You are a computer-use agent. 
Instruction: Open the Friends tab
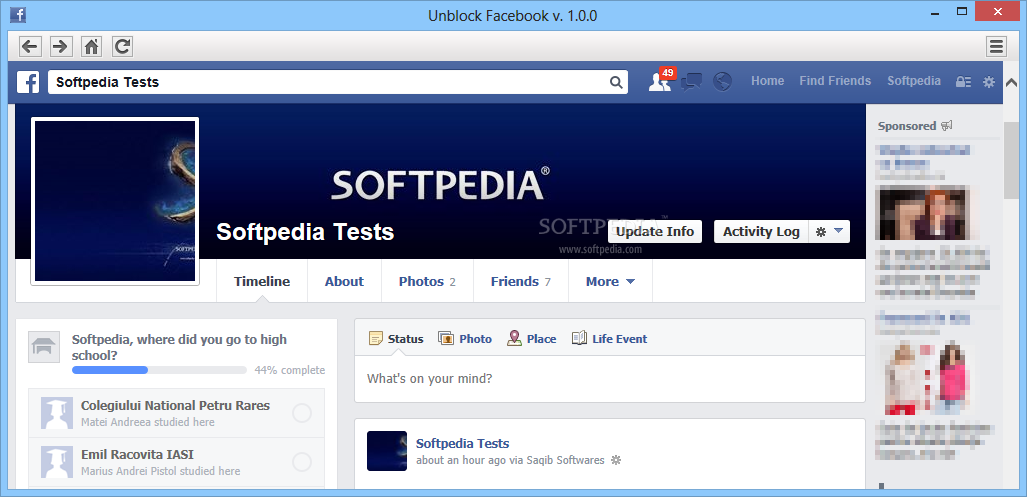521,282
